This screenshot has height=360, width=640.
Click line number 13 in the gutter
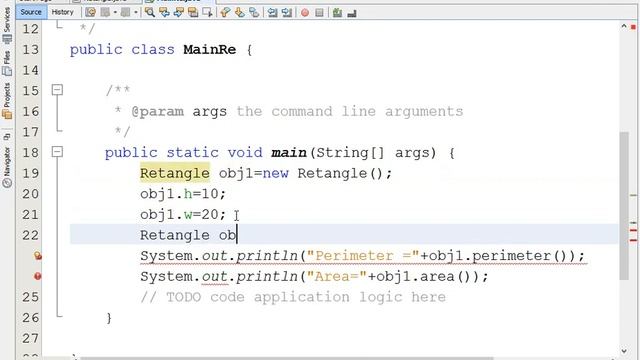[x=30, y=50]
